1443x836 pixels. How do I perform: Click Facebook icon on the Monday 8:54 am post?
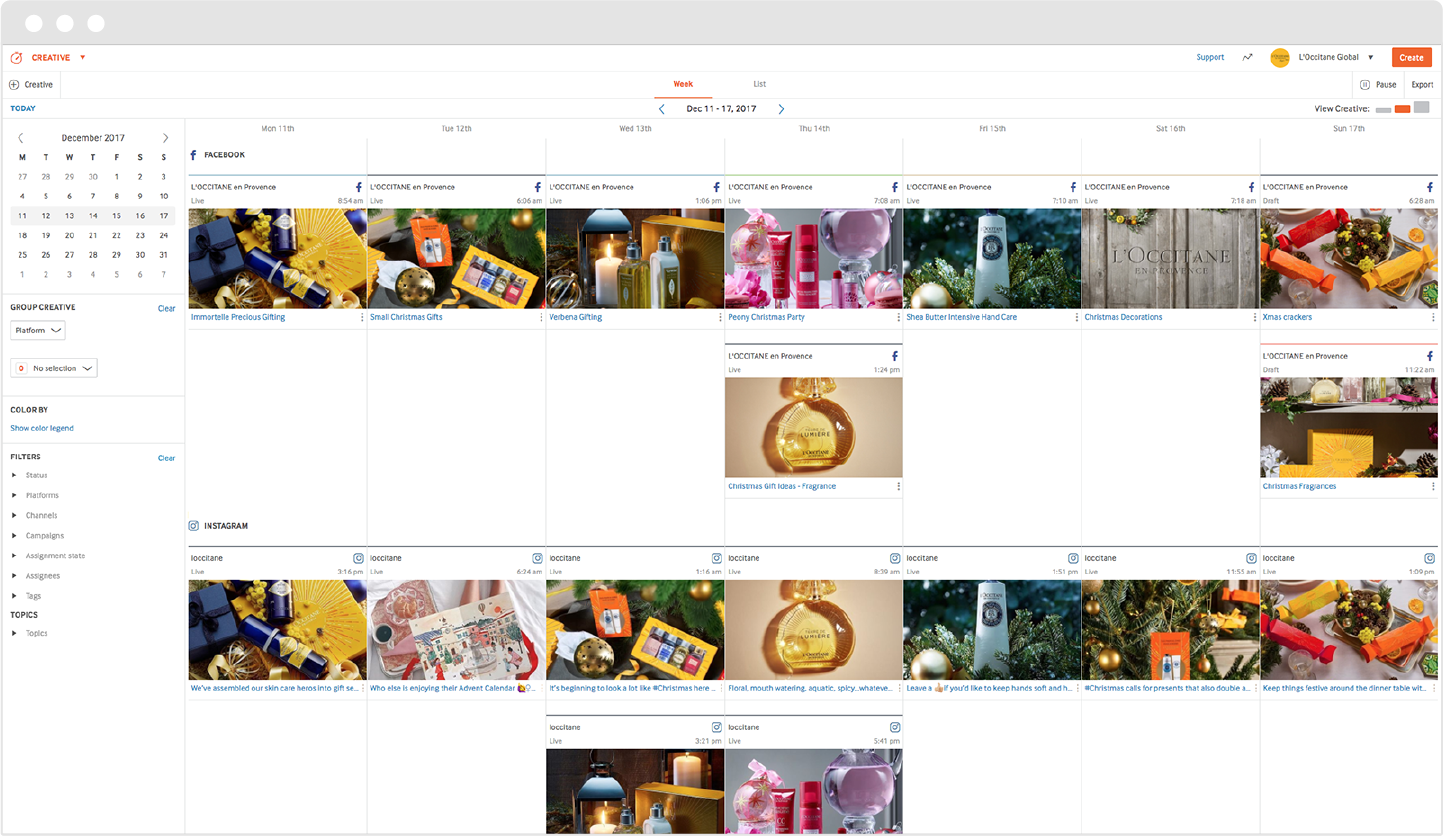(x=359, y=187)
